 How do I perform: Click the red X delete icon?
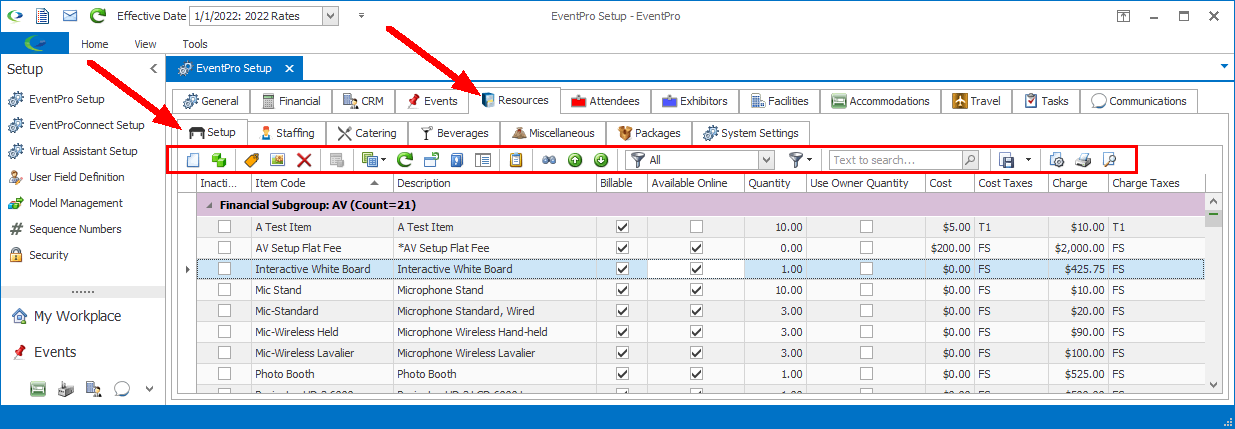304,160
